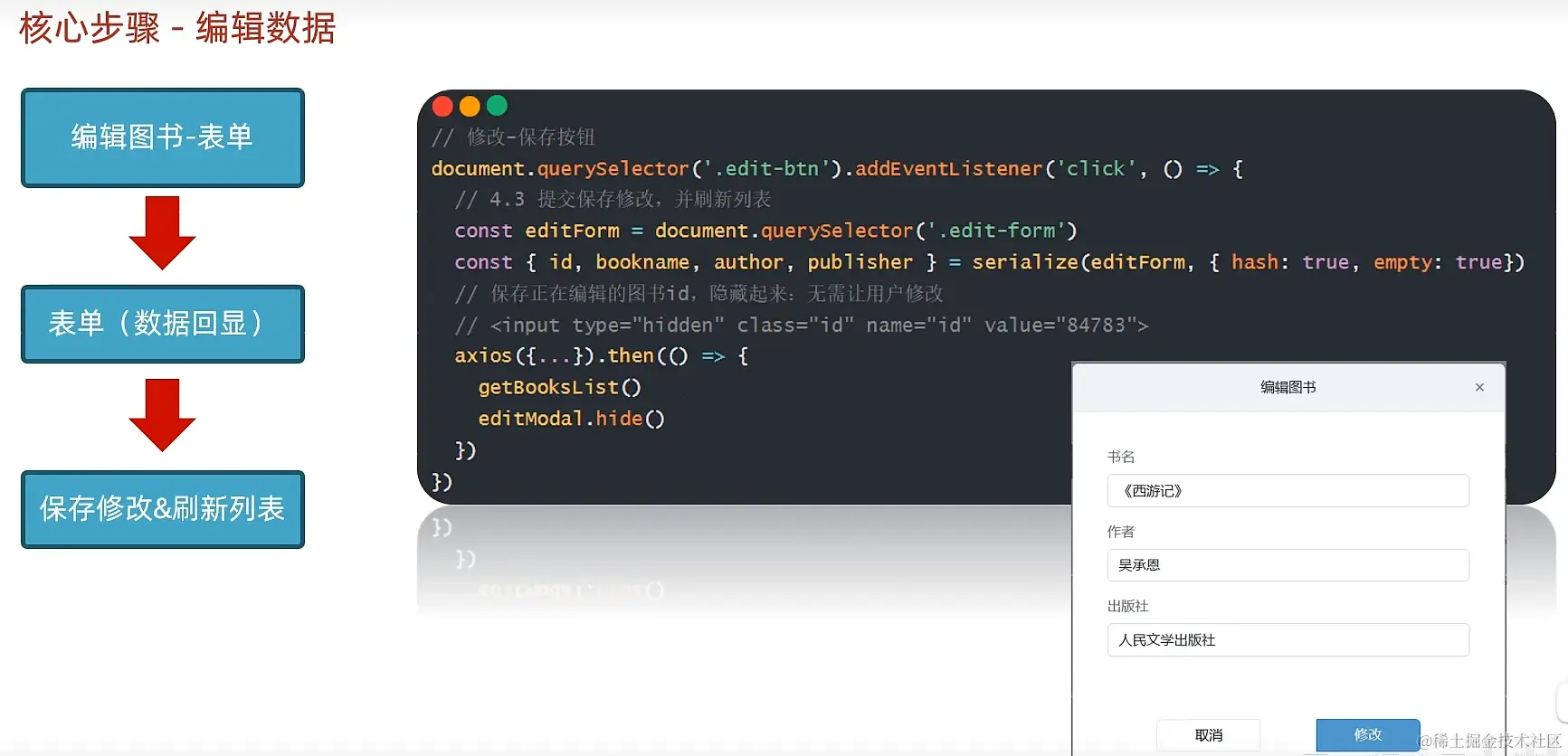
Task: Click the 书名 input field with 《西游记》
Action: coord(1288,490)
